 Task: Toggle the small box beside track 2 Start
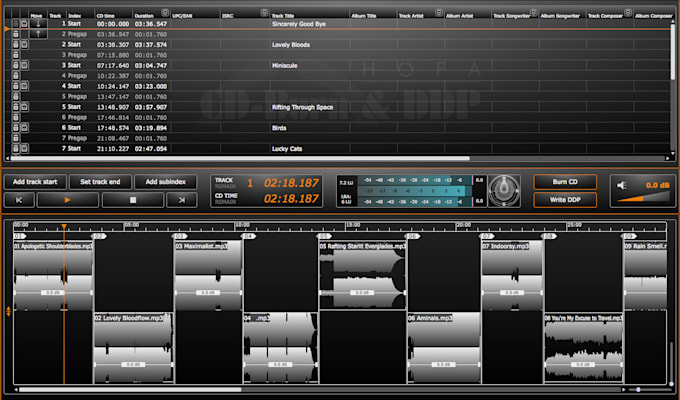(24, 44)
